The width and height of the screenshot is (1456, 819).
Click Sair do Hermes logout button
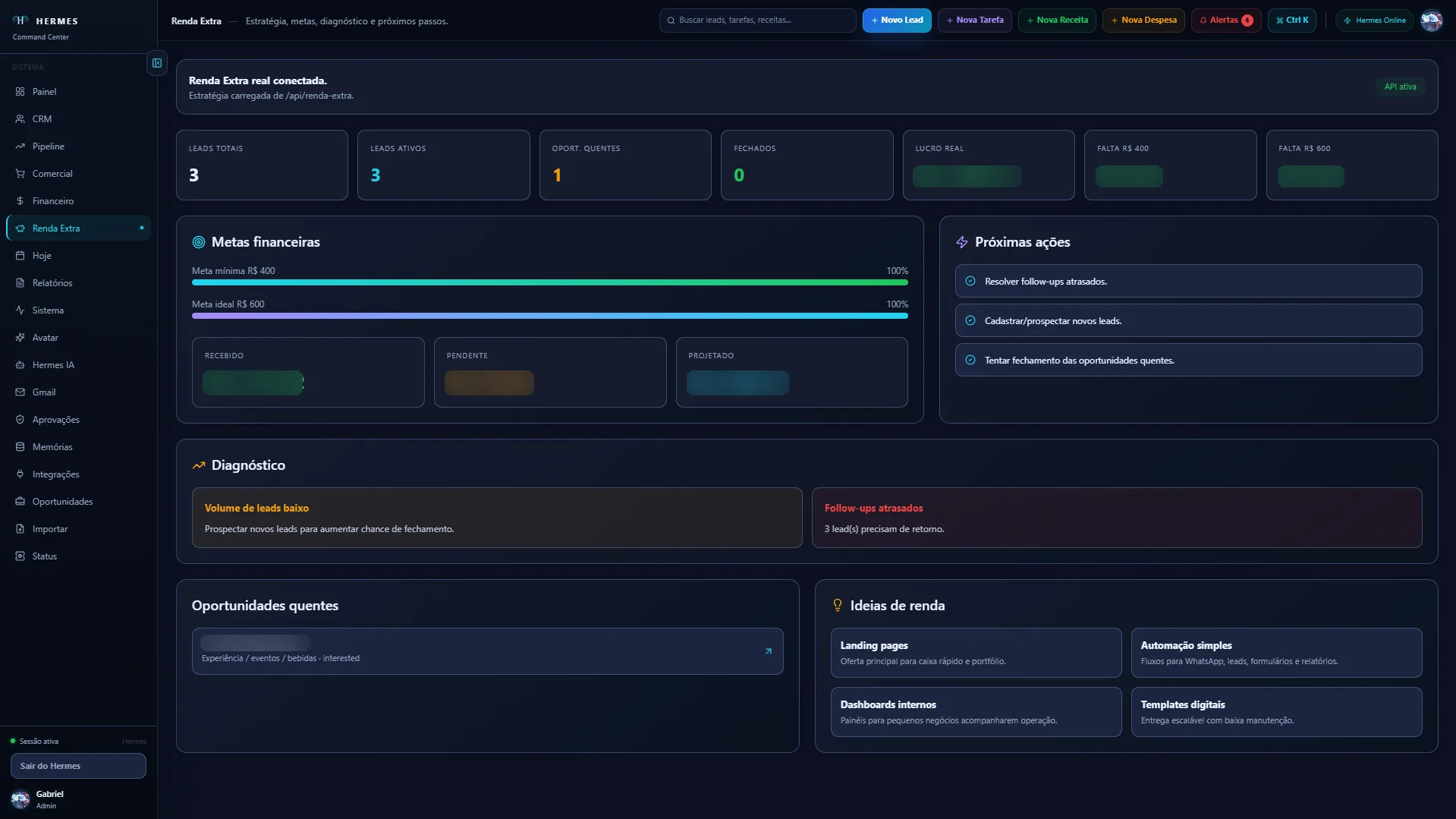tap(78, 766)
